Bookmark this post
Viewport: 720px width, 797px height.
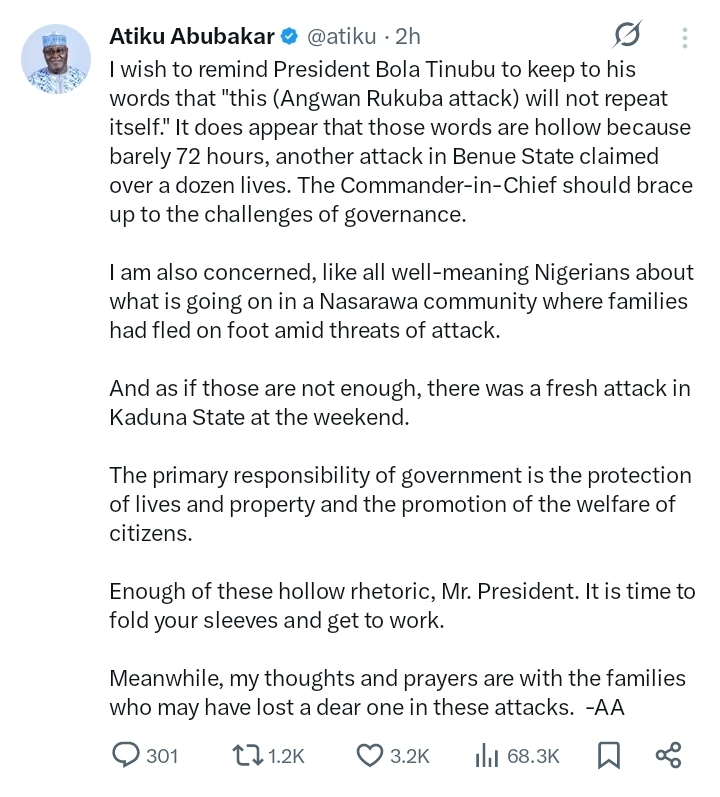click(607, 754)
